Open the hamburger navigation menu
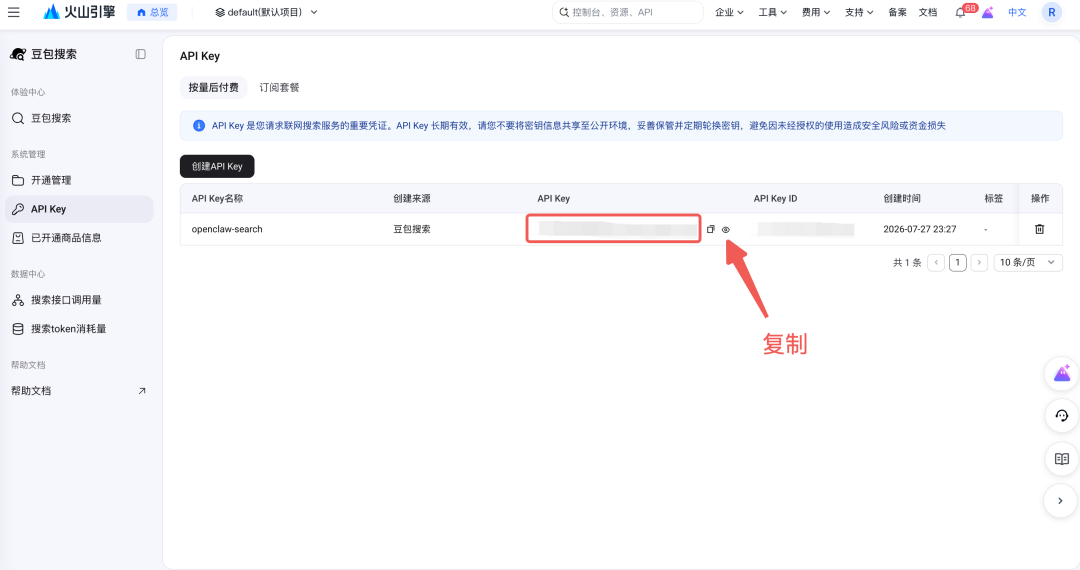The image size is (1080, 570). pos(14,12)
